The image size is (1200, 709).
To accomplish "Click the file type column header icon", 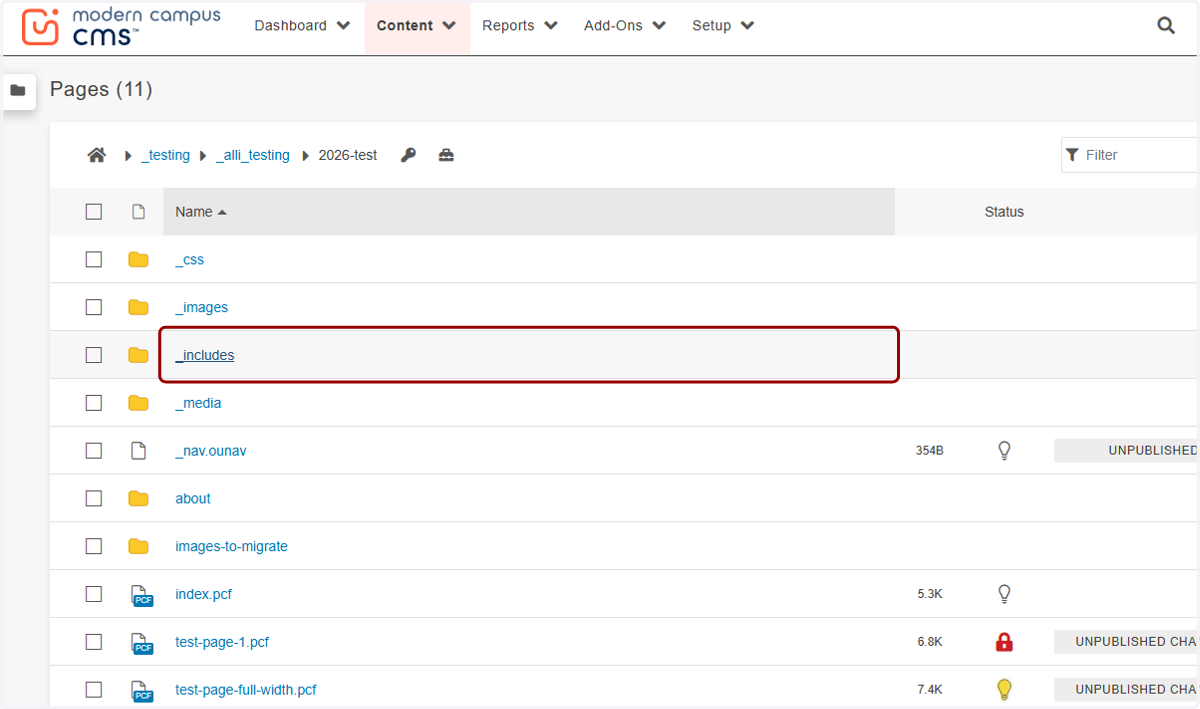I will [x=139, y=212].
